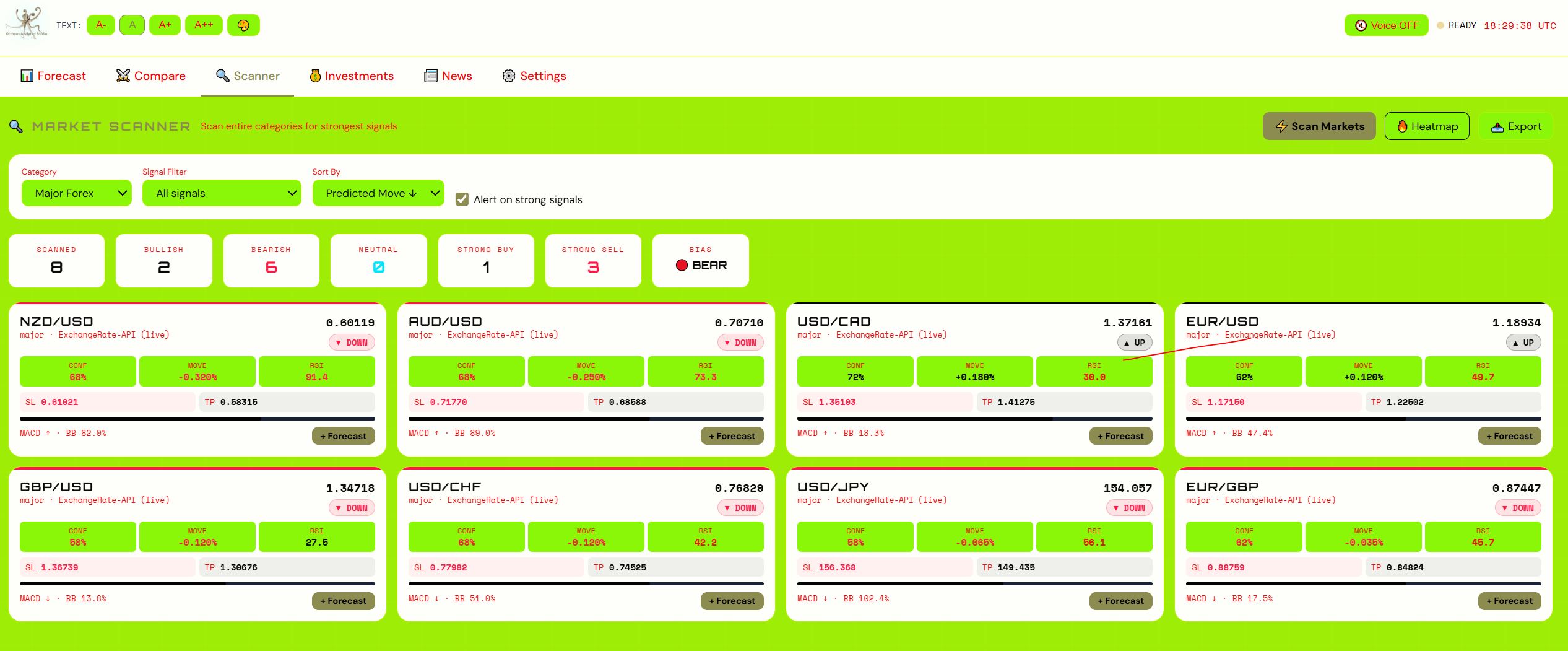Viewport: 1568px width, 651px height.
Task: Reset text size with plain A button
Action: pos(132,25)
